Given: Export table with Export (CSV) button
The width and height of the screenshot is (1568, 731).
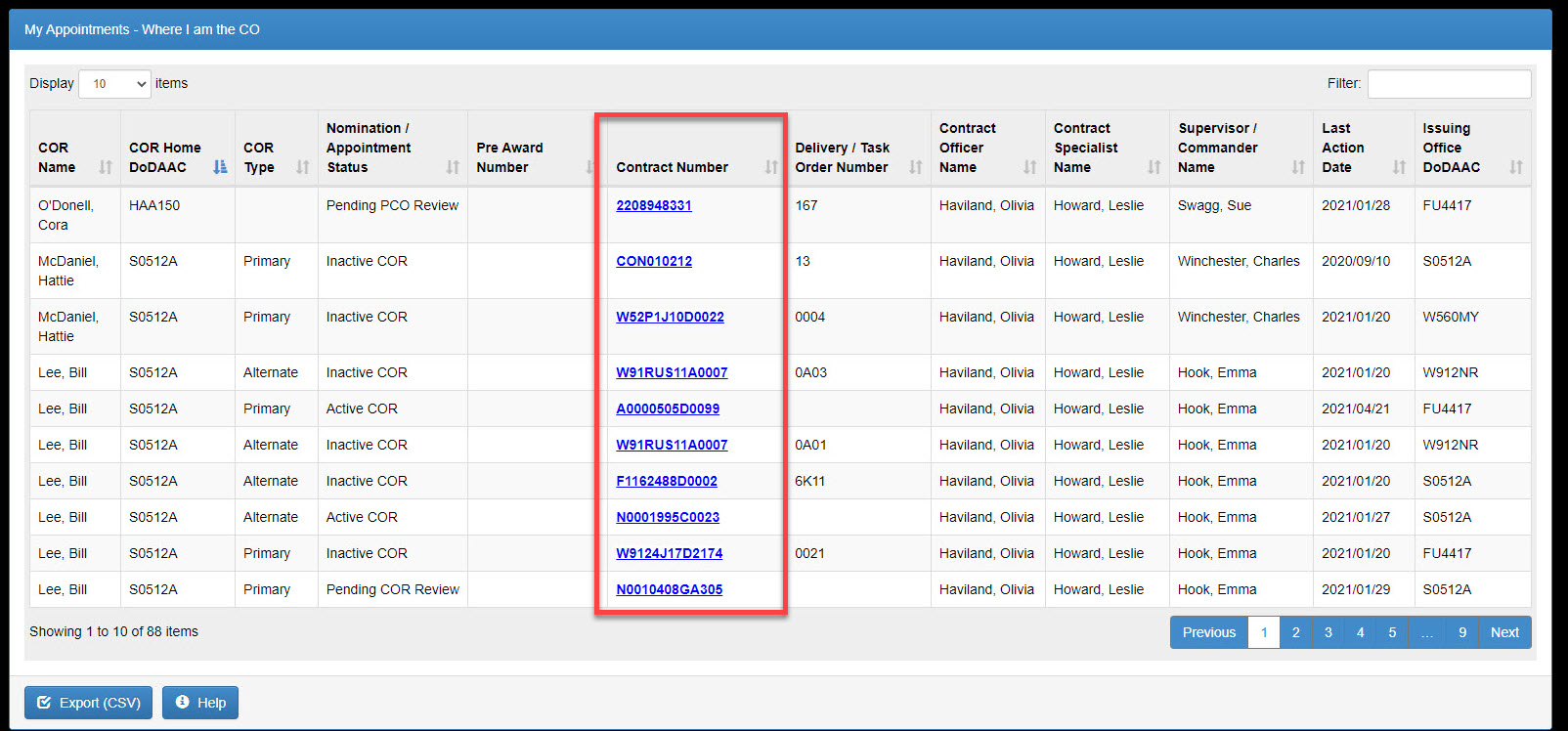Looking at the screenshot, I should (x=89, y=703).
